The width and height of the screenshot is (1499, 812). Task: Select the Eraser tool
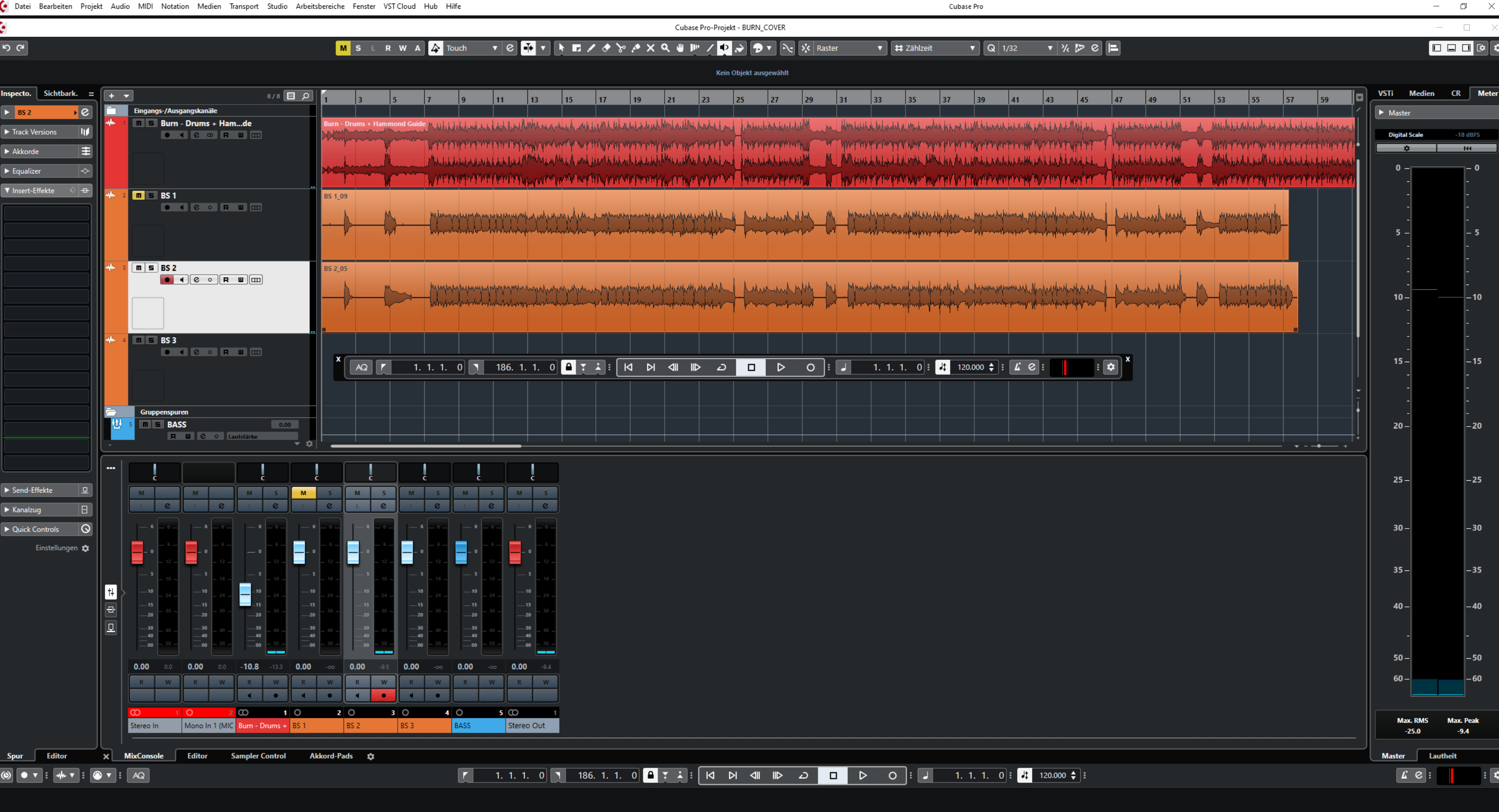(606, 48)
